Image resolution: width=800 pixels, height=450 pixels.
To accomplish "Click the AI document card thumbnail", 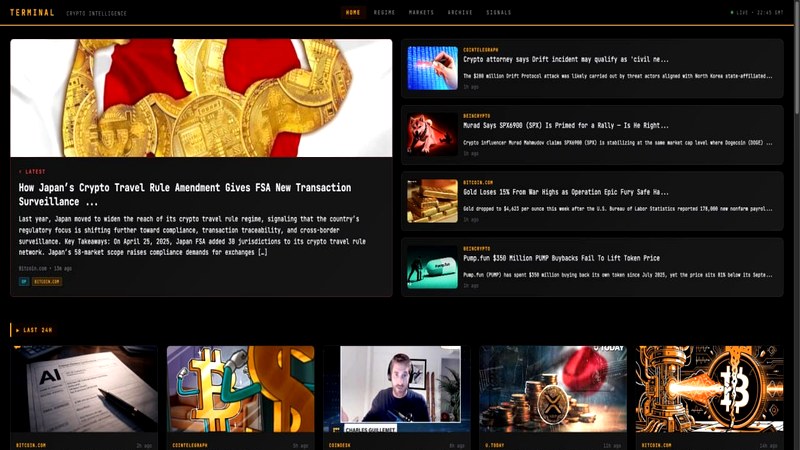I will (85, 389).
